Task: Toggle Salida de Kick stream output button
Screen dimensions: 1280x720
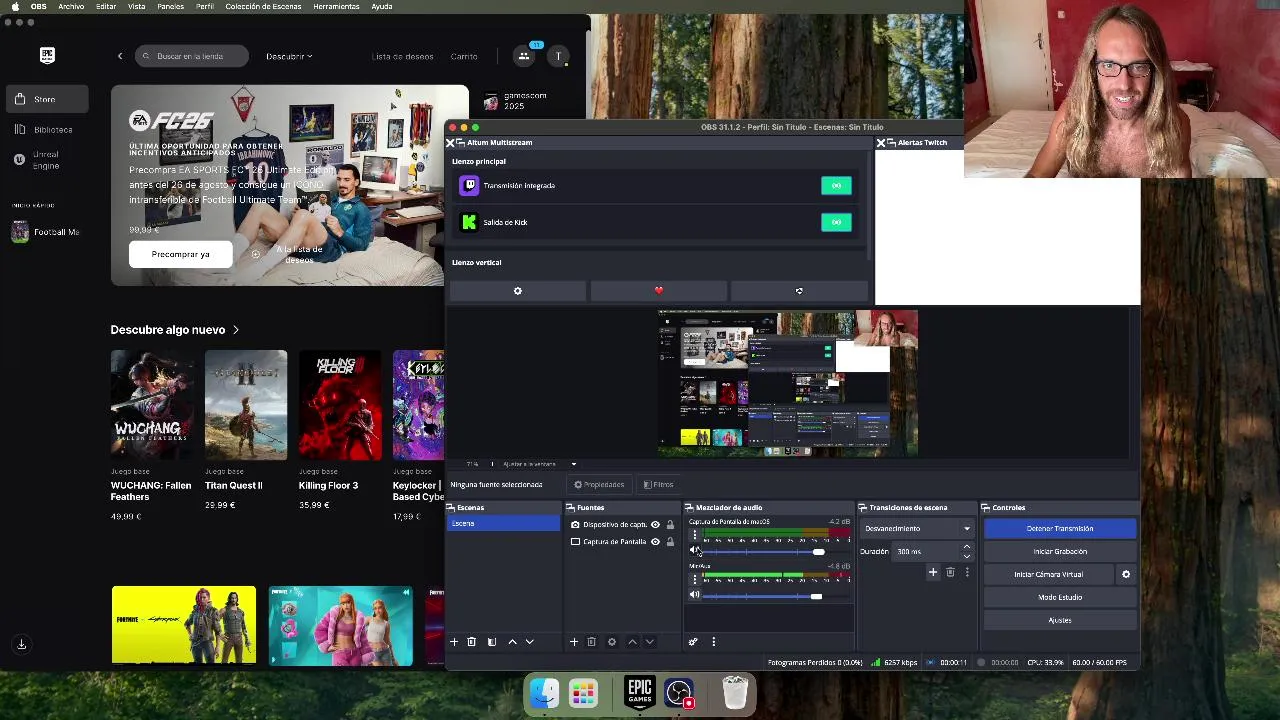Action: [x=836, y=222]
